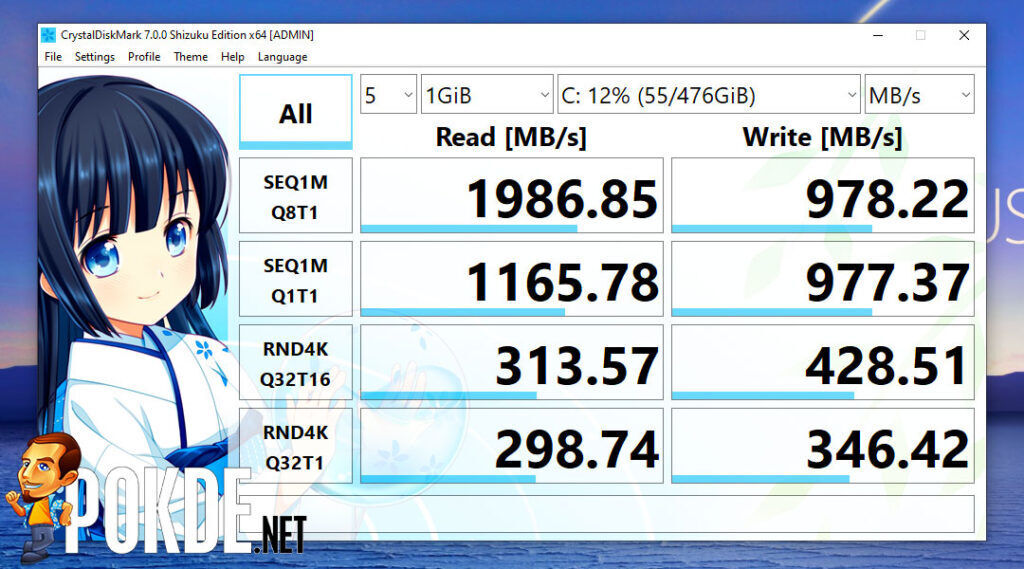Select the 428.51 write result

tap(823, 363)
